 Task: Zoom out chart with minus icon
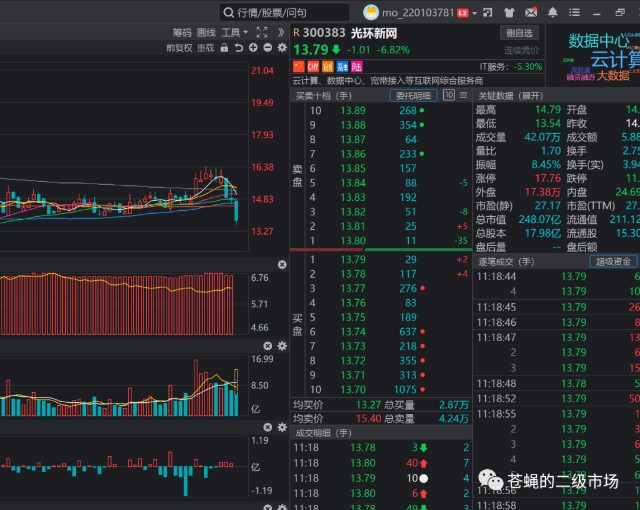[x=268, y=48]
